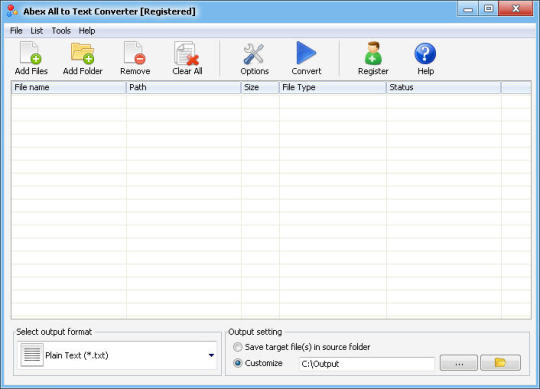Sort by the Status column header
The height and width of the screenshot is (389, 540).
(444, 87)
